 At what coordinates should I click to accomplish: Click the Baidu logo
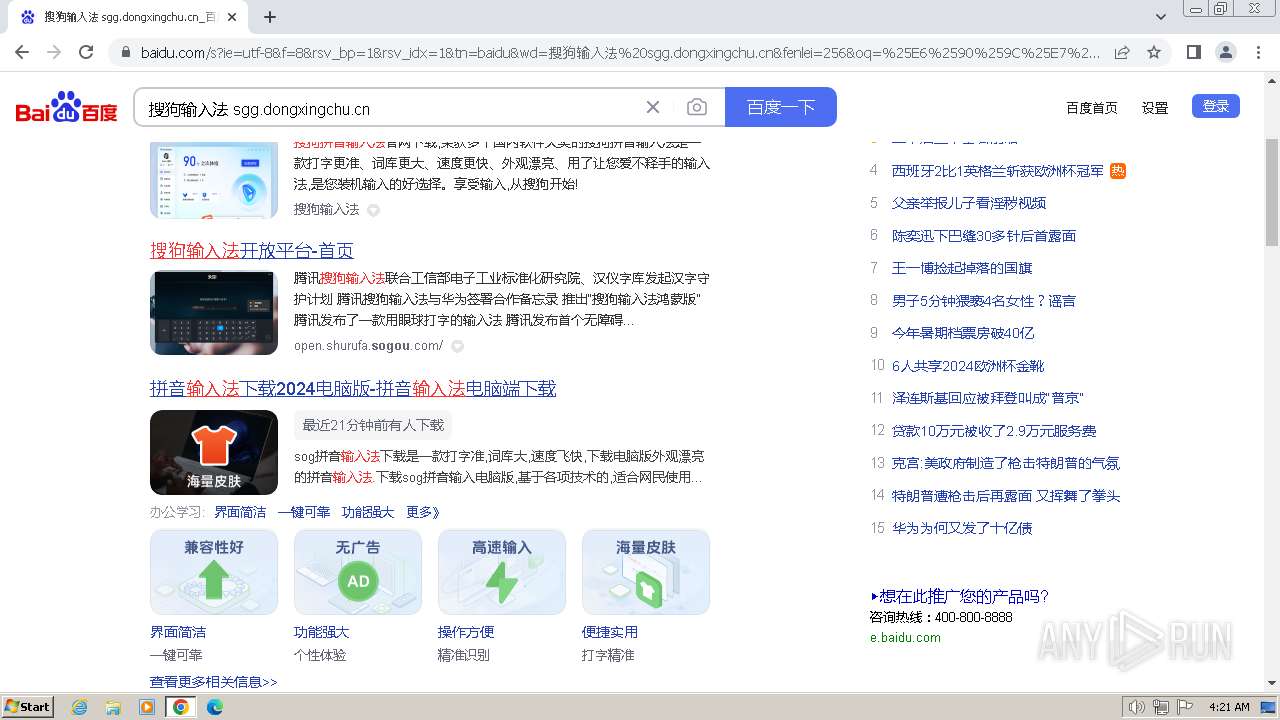(66, 107)
